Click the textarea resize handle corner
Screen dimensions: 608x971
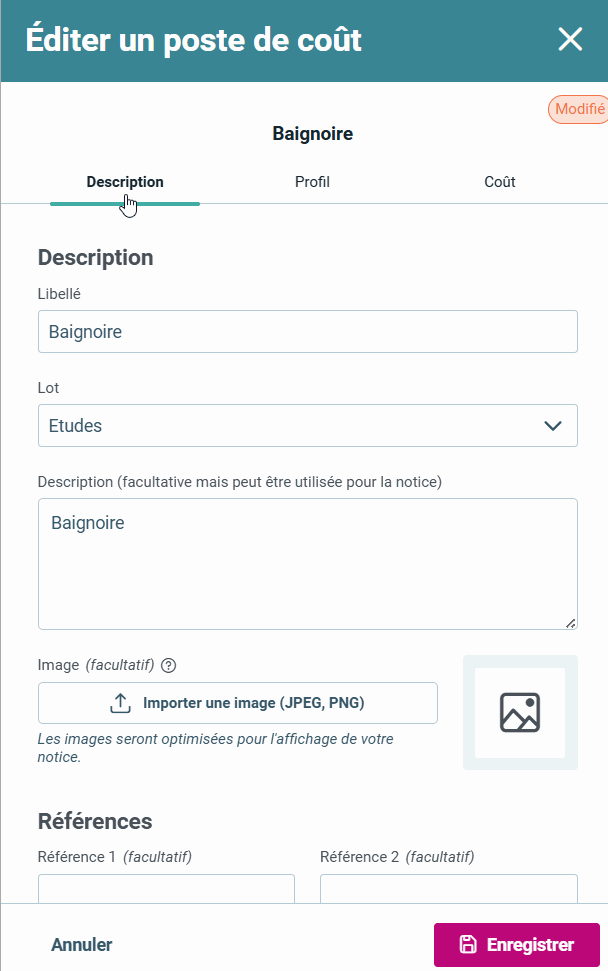tap(570, 623)
